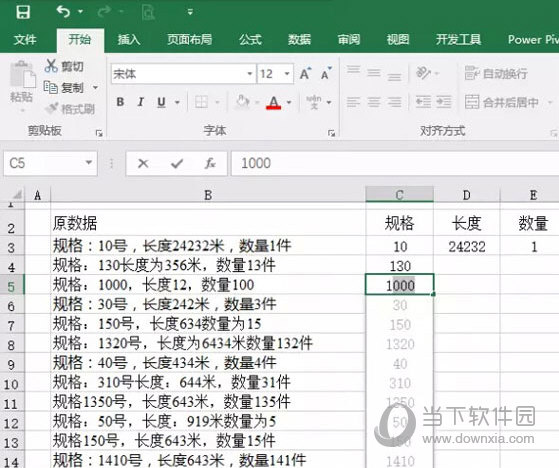
Task: Open the 复制 copy options dropdown arrow
Action: (95, 87)
